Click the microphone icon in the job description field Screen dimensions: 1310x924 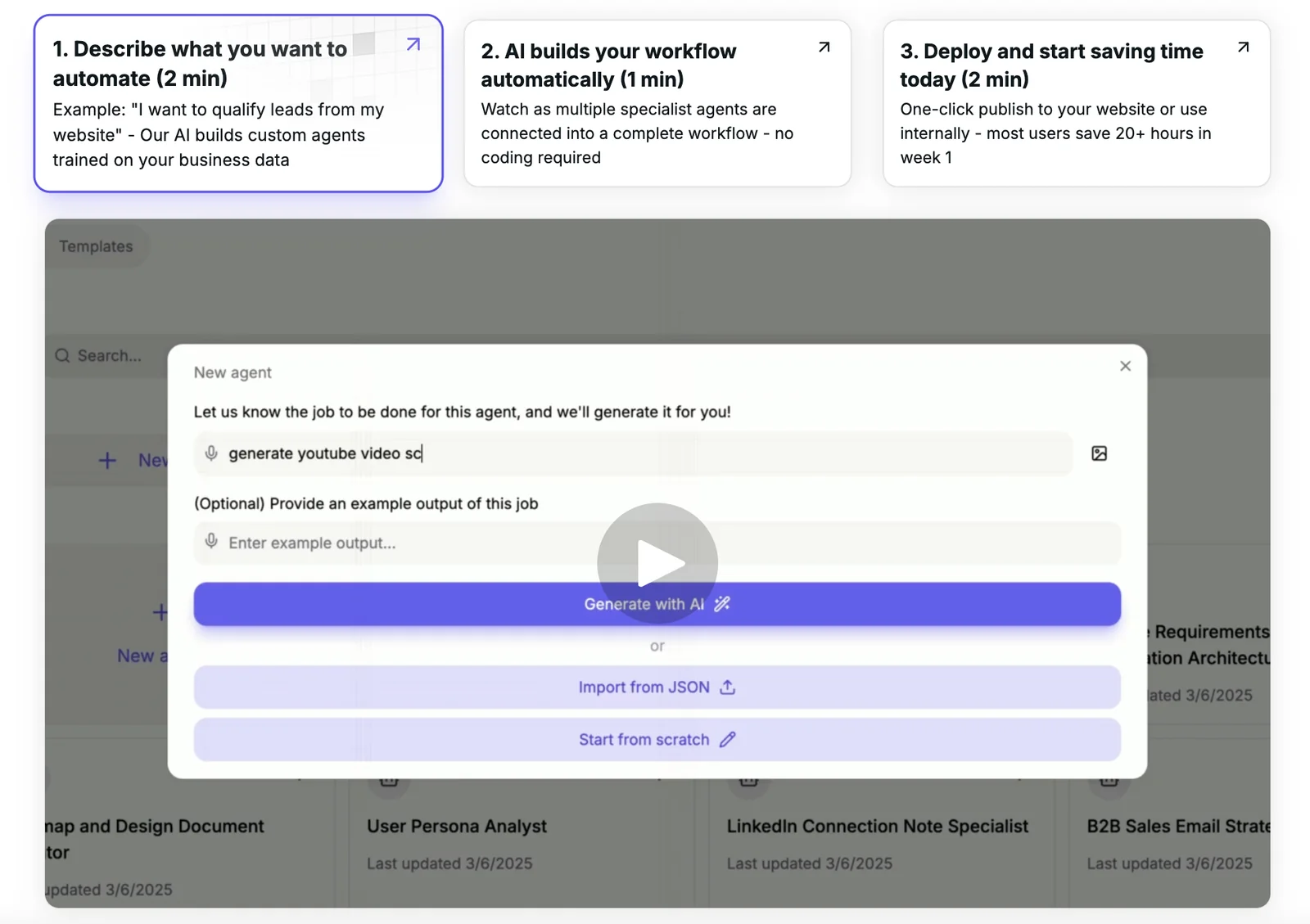pos(211,453)
